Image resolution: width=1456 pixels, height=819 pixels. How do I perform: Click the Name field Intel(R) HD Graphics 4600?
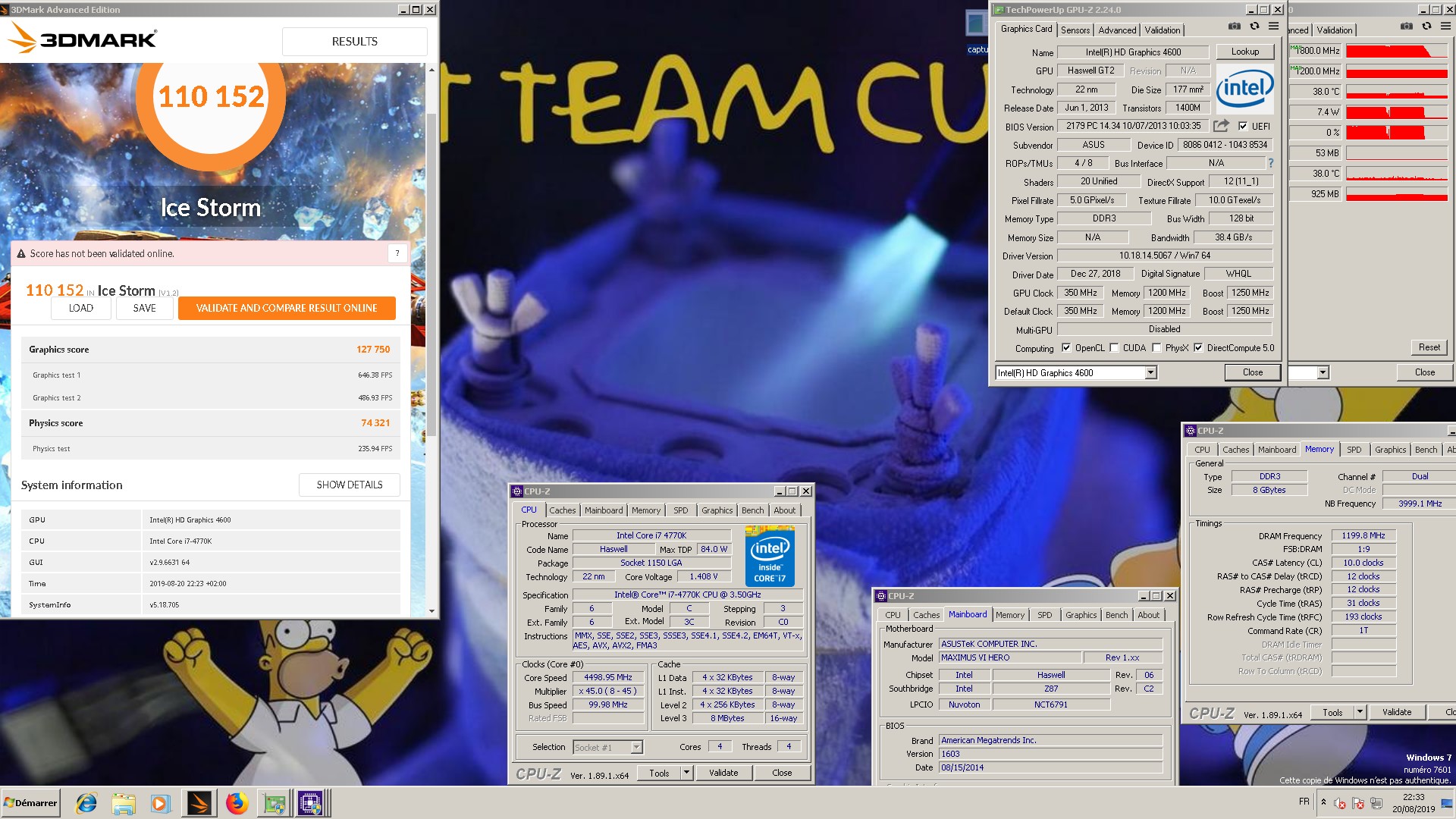(x=1133, y=52)
